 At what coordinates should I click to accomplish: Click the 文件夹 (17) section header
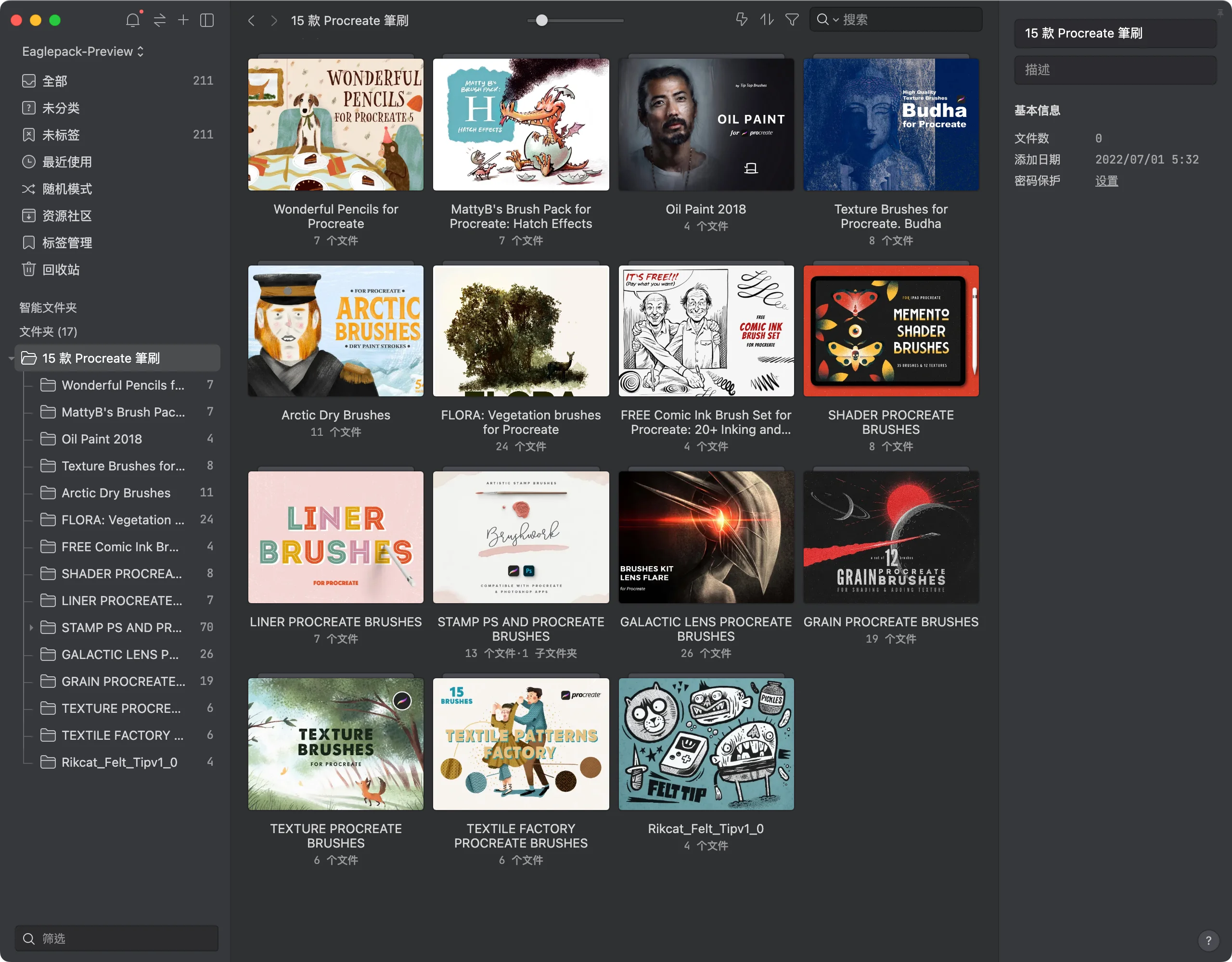[x=48, y=331]
